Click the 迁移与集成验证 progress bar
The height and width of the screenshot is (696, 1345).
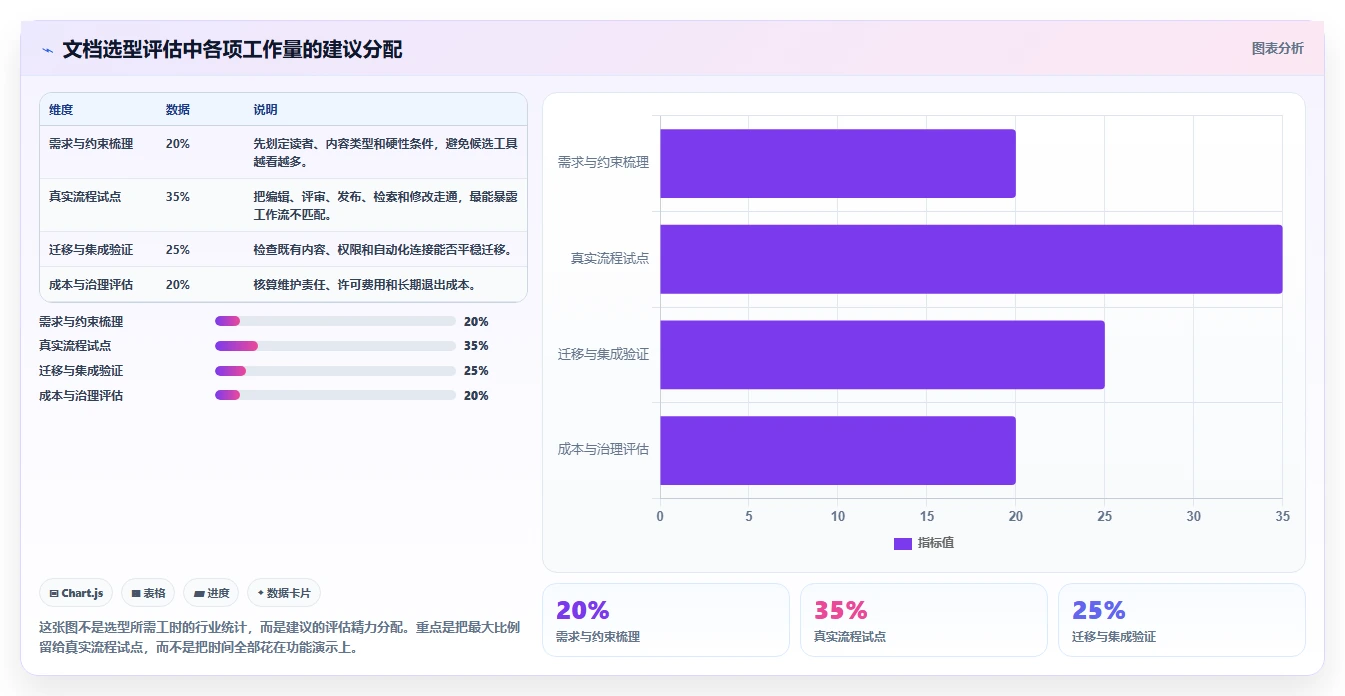tap(335, 371)
